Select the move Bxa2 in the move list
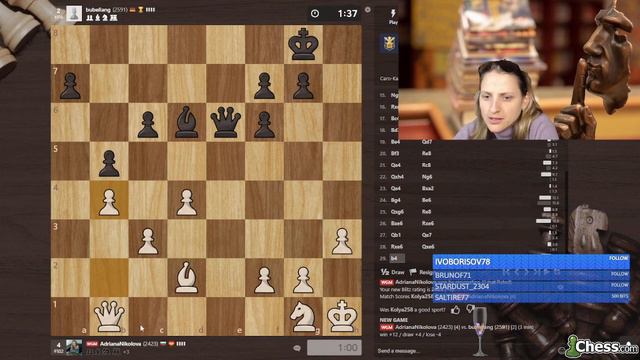The height and width of the screenshot is (360, 640). coord(427,189)
